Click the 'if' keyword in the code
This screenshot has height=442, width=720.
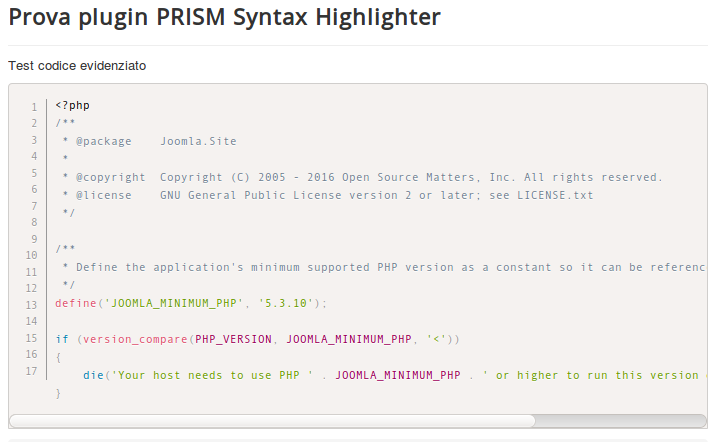coord(62,339)
